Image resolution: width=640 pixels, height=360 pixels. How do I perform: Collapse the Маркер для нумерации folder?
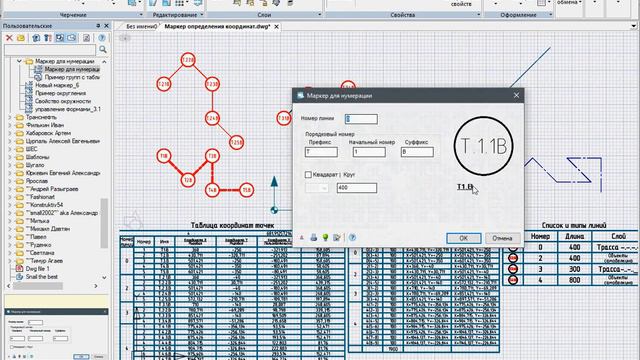[x=19, y=61]
